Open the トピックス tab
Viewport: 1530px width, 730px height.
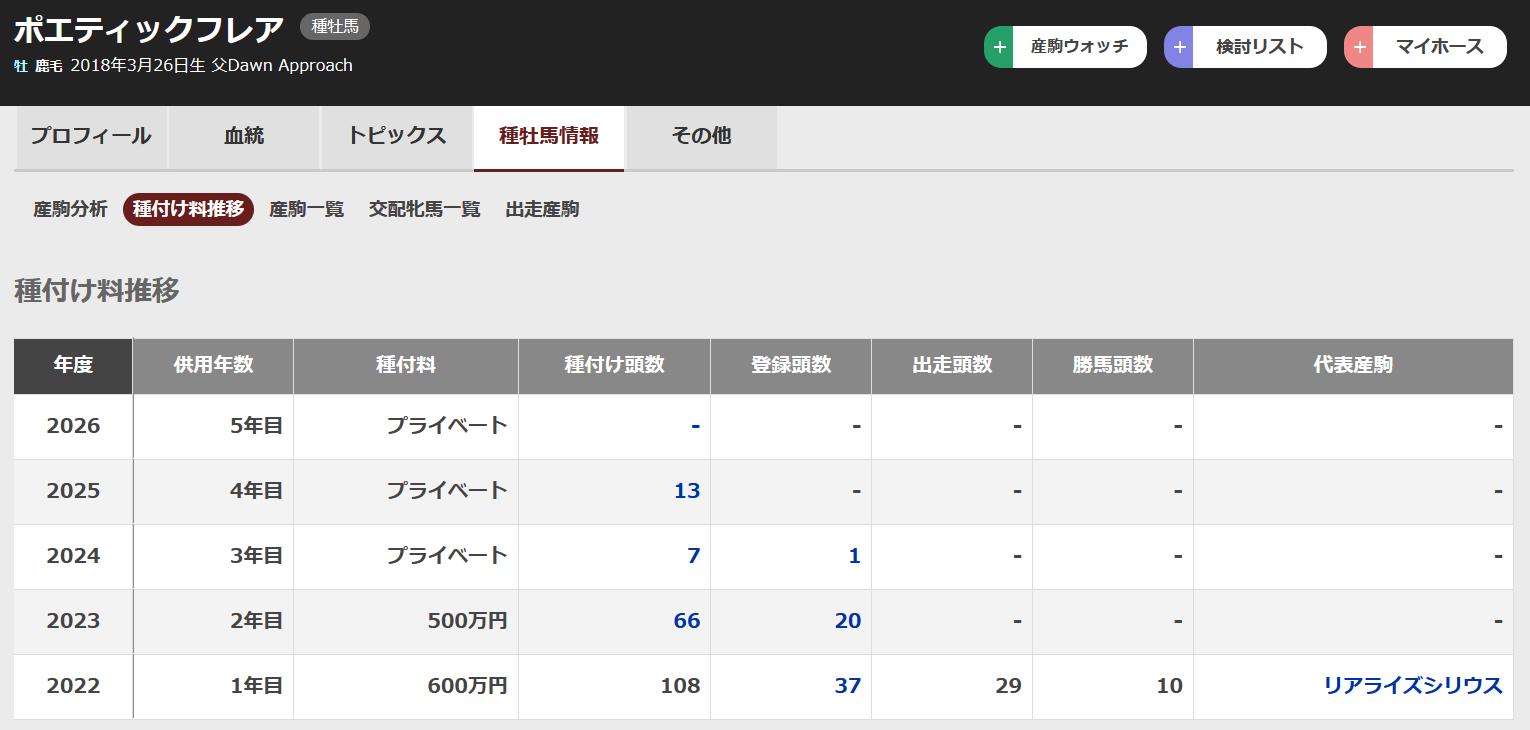[x=397, y=136]
